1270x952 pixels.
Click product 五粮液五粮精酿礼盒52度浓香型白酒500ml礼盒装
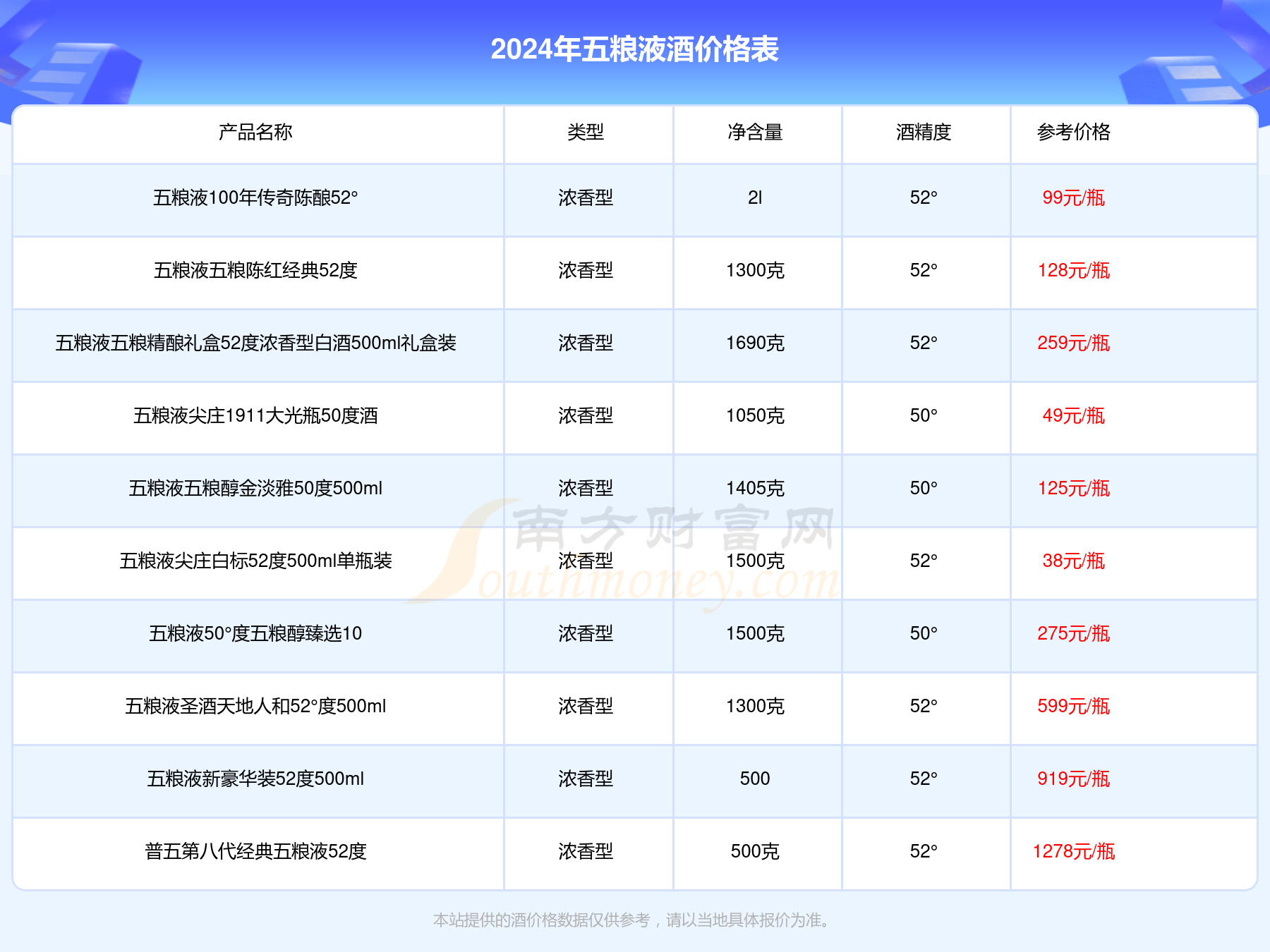255,343
